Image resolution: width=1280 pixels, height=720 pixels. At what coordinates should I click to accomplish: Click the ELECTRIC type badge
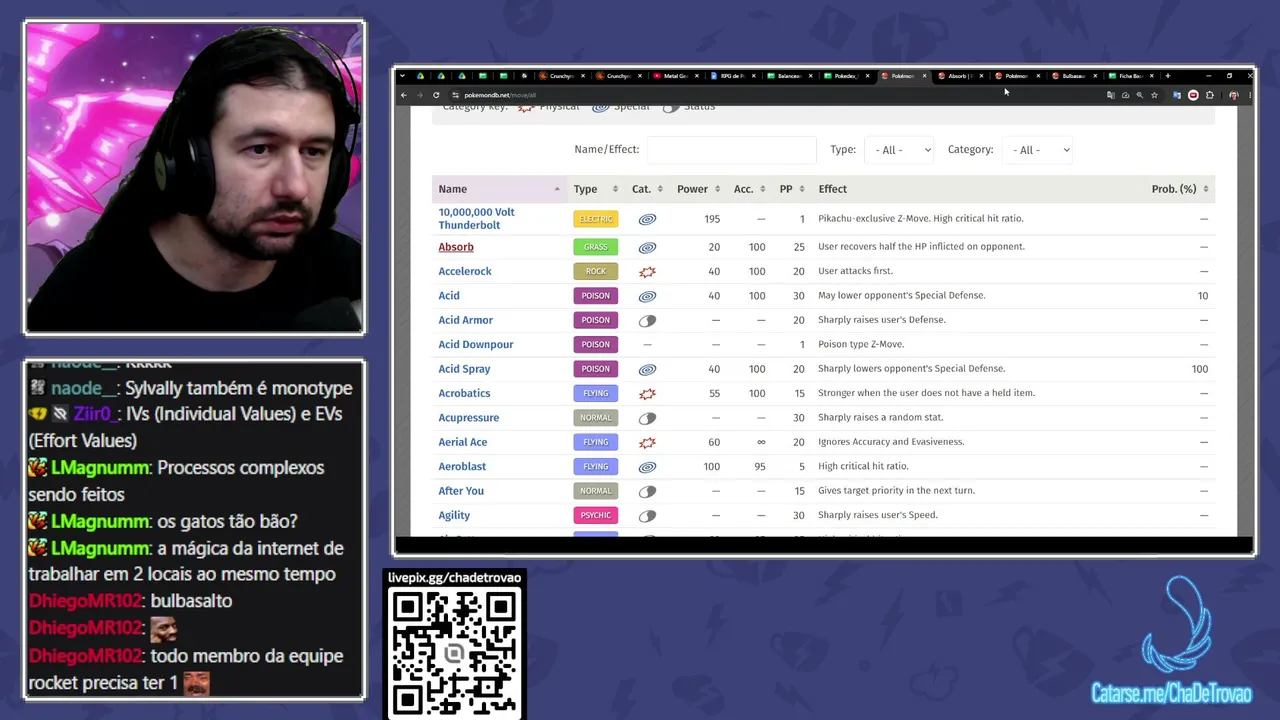pos(595,219)
